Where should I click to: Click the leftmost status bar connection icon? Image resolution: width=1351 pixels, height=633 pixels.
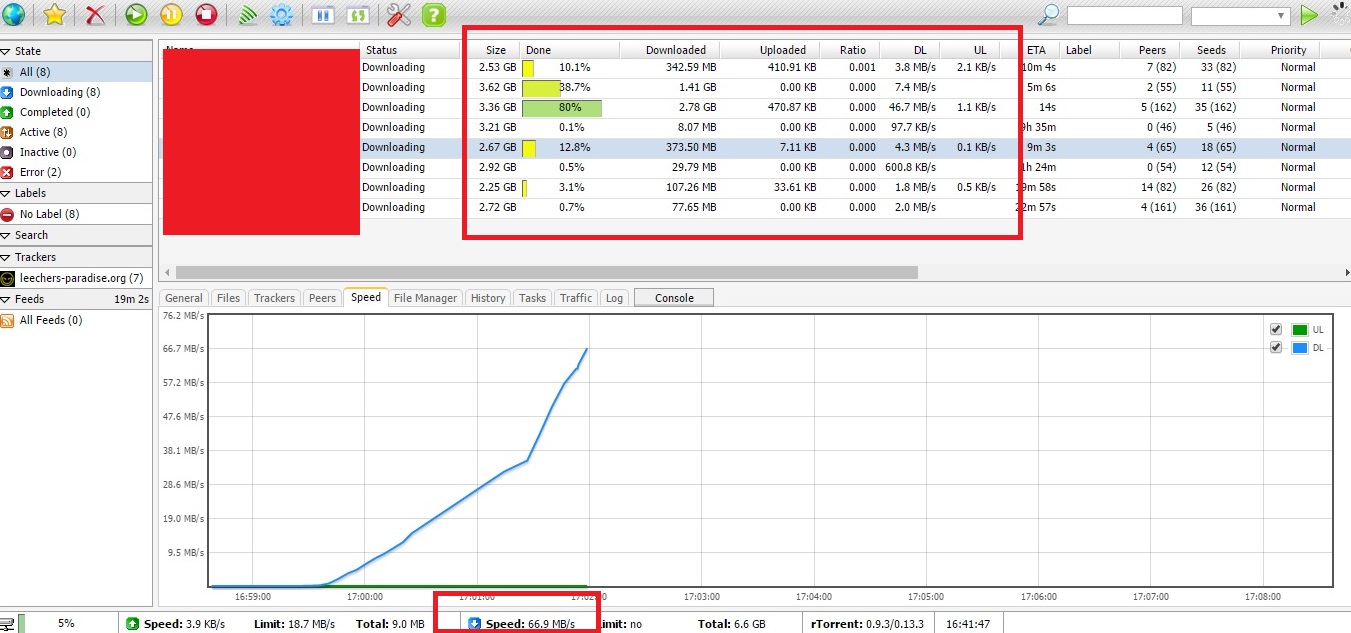[7, 624]
